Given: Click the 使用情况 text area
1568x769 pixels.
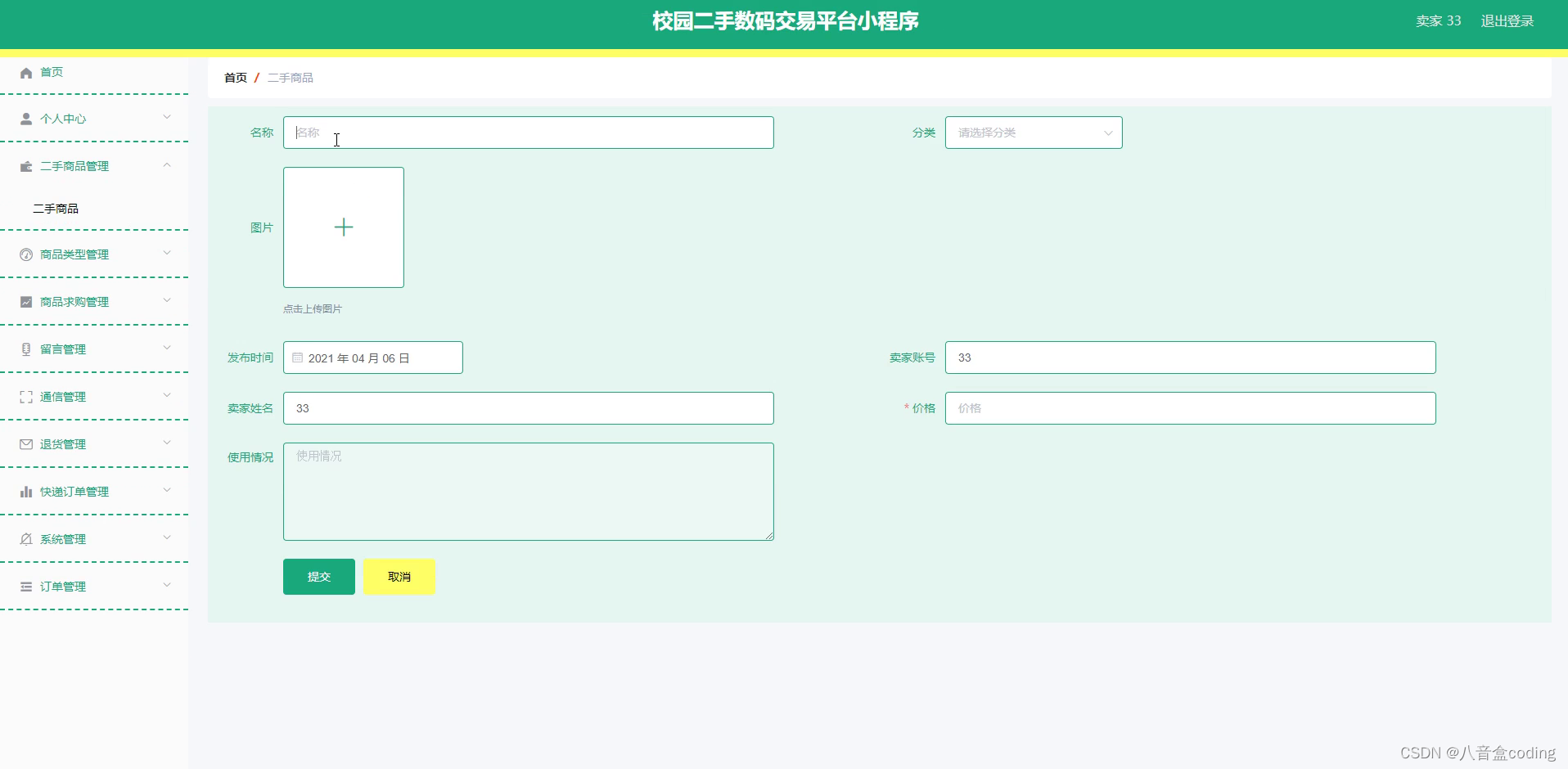Looking at the screenshot, I should 529,492.
